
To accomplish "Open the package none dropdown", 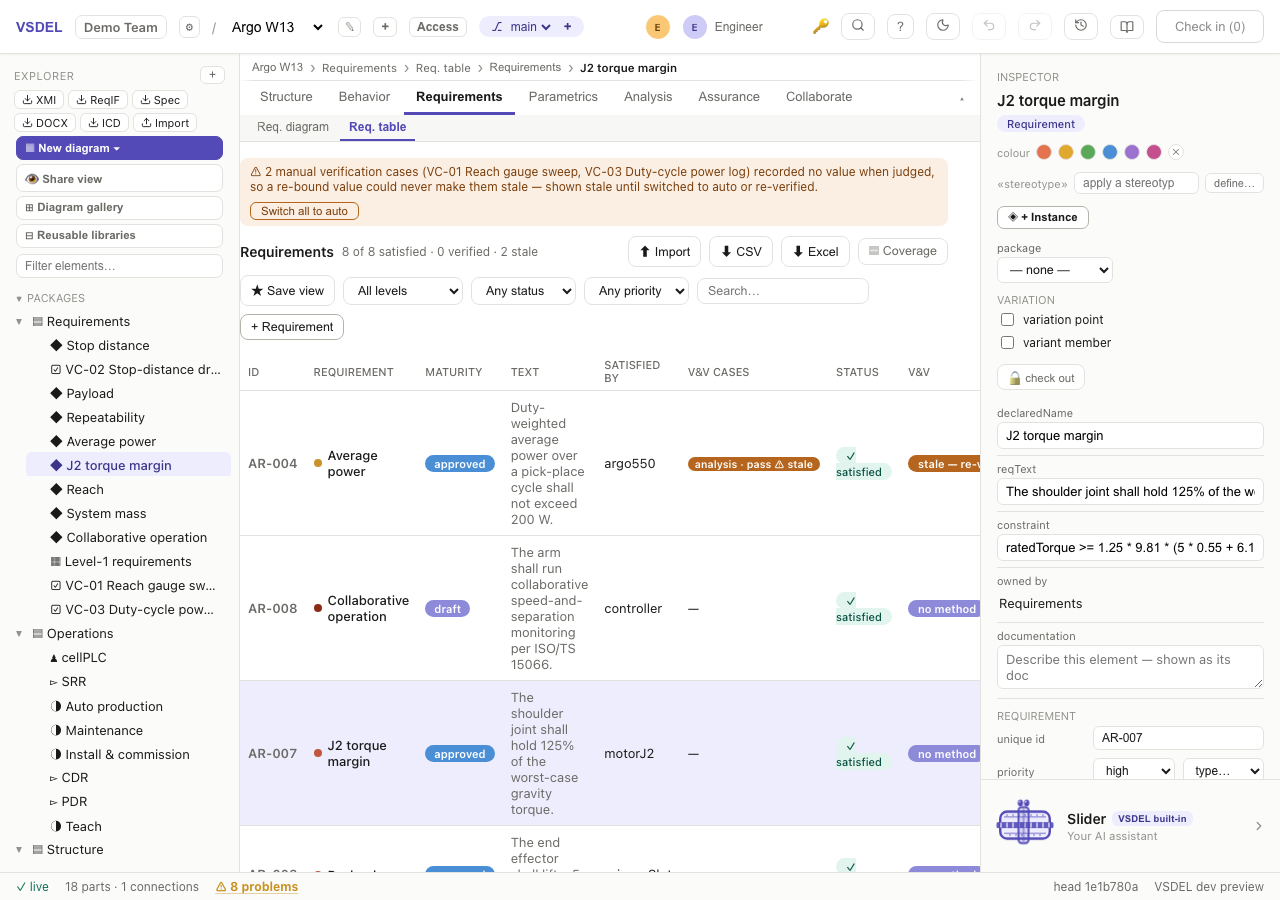I will pyautogui.click(x=1055, y=270).
